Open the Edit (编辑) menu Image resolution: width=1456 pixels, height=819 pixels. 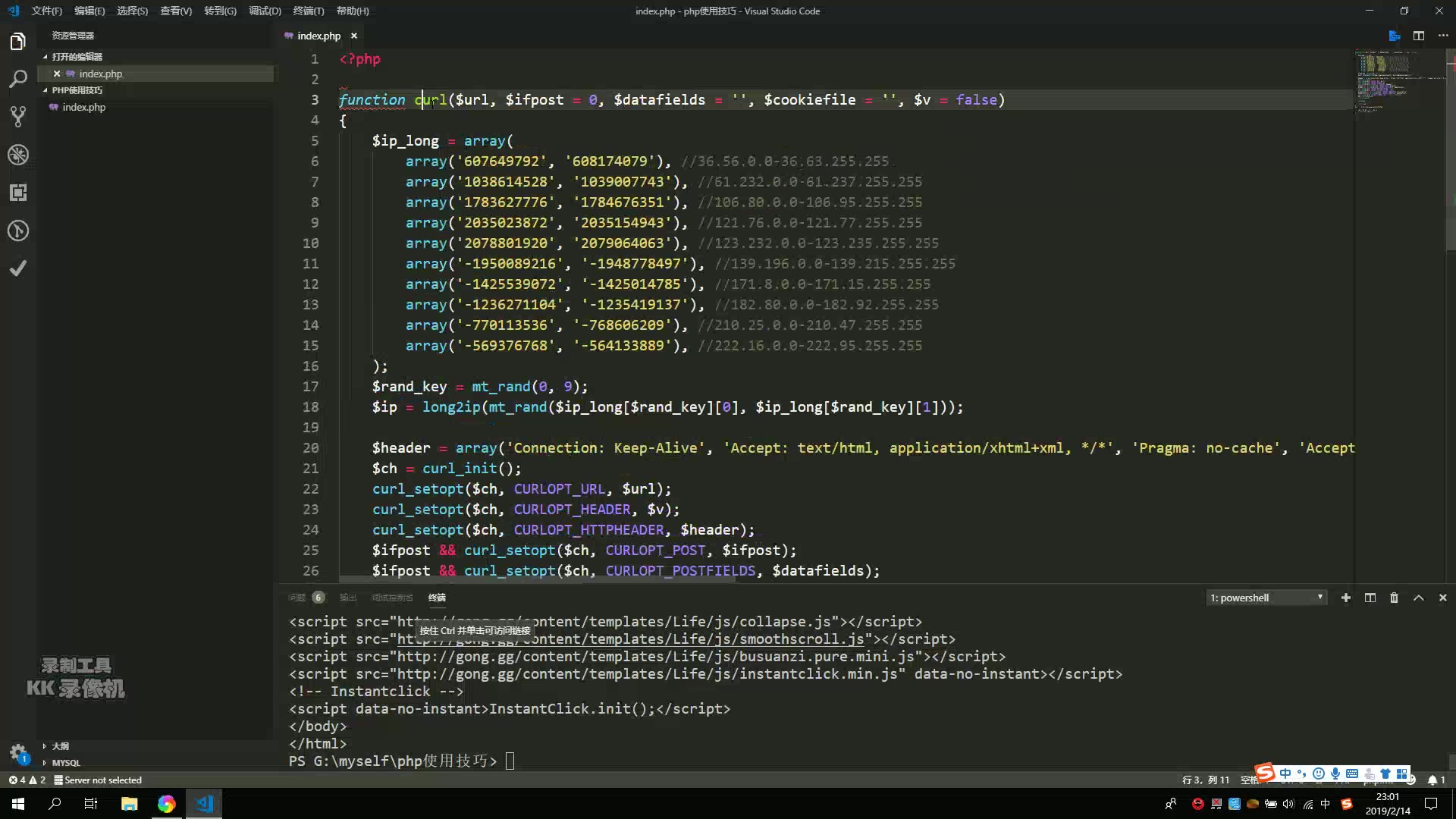89,11
